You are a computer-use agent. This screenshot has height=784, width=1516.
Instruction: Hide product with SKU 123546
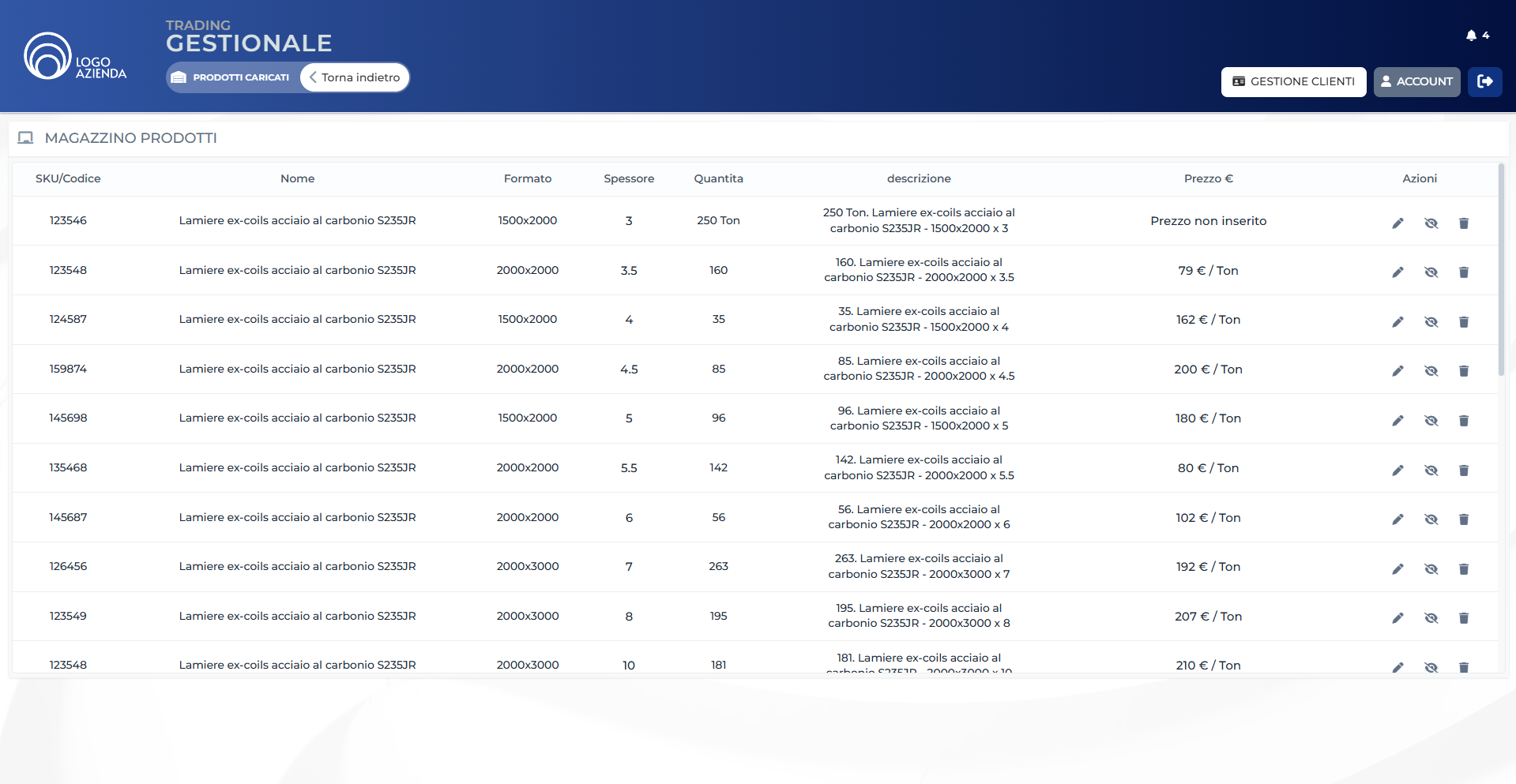click(1431, 223)
